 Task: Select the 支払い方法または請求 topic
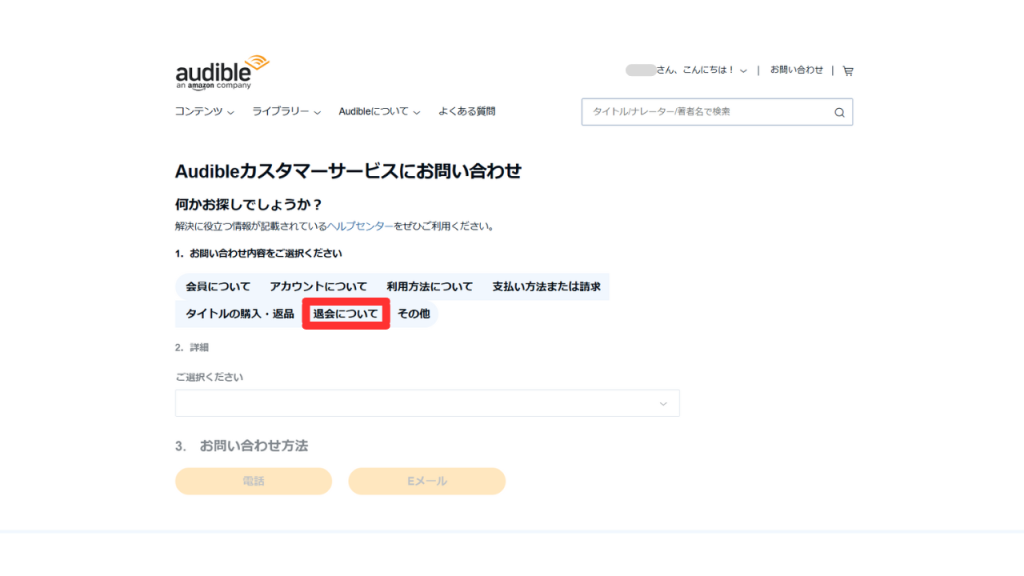[x=546, y=287]
